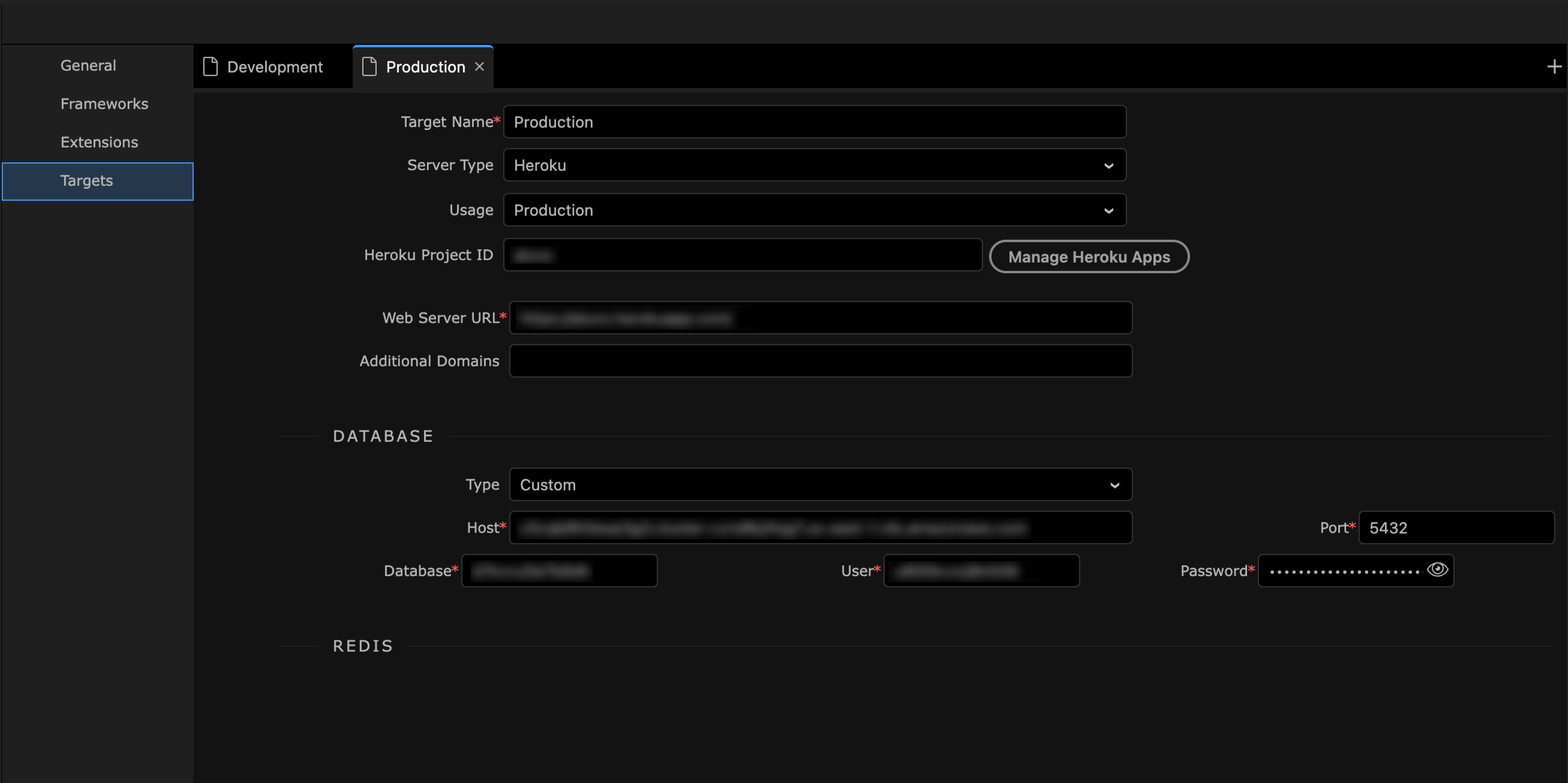Open Extensions section in sidebar

[x=99, y=141]
